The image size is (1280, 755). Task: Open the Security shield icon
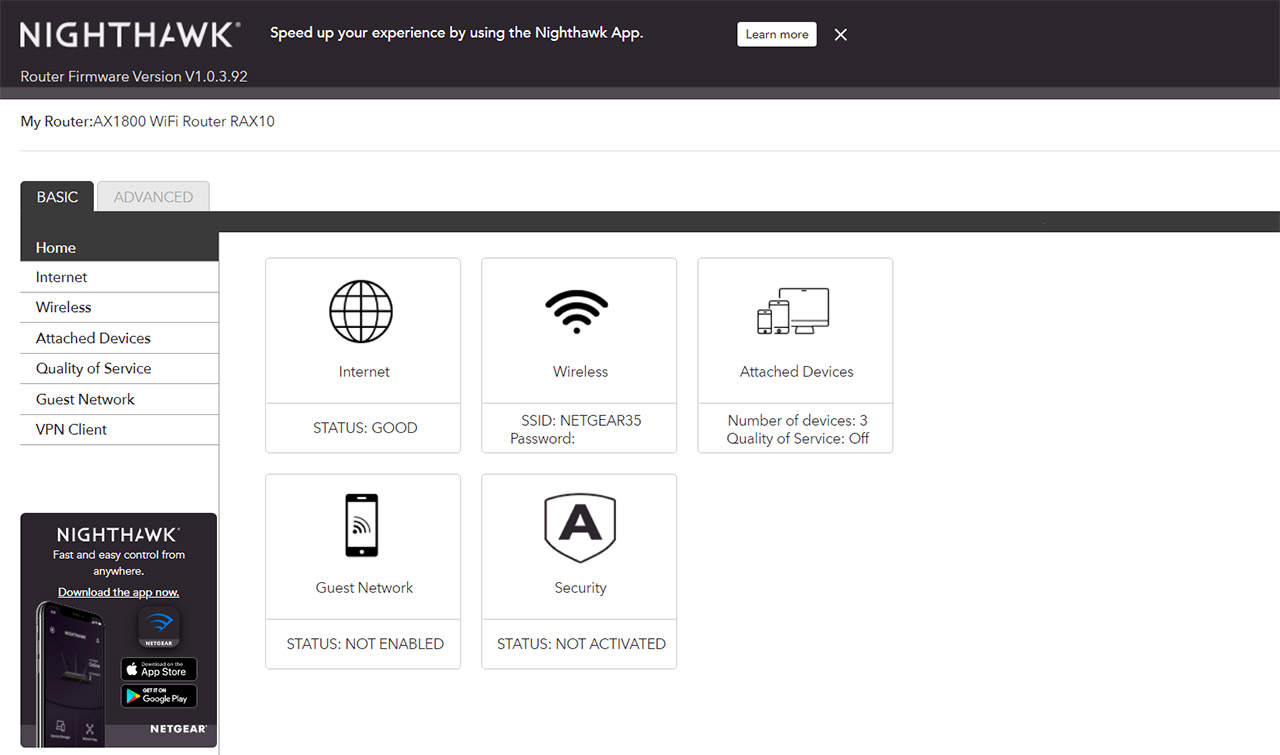(x=580, y=528)
